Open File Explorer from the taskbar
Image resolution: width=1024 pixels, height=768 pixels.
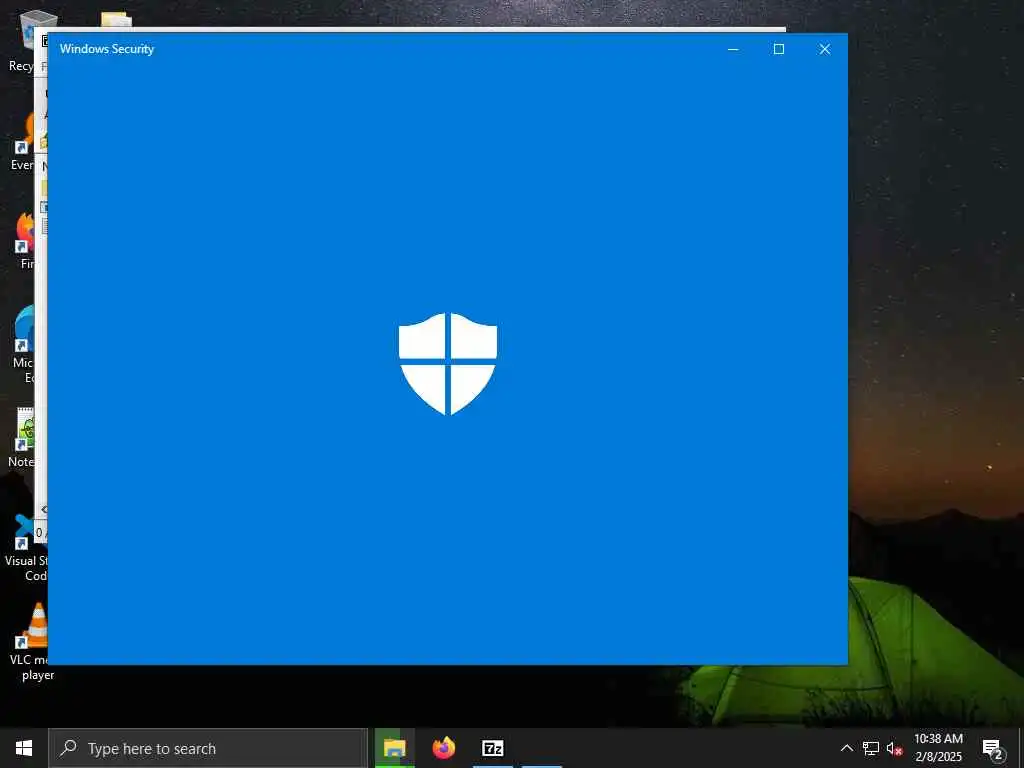click(394, 748)
